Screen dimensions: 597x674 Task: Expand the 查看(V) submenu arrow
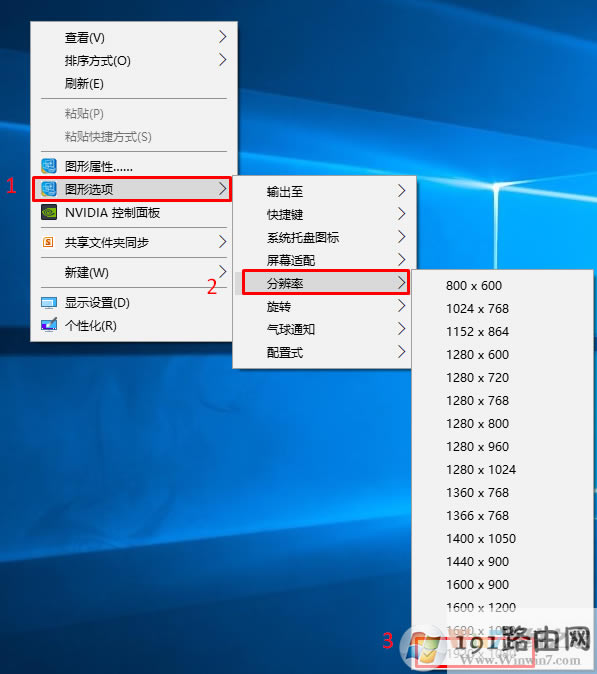[222, 37]
